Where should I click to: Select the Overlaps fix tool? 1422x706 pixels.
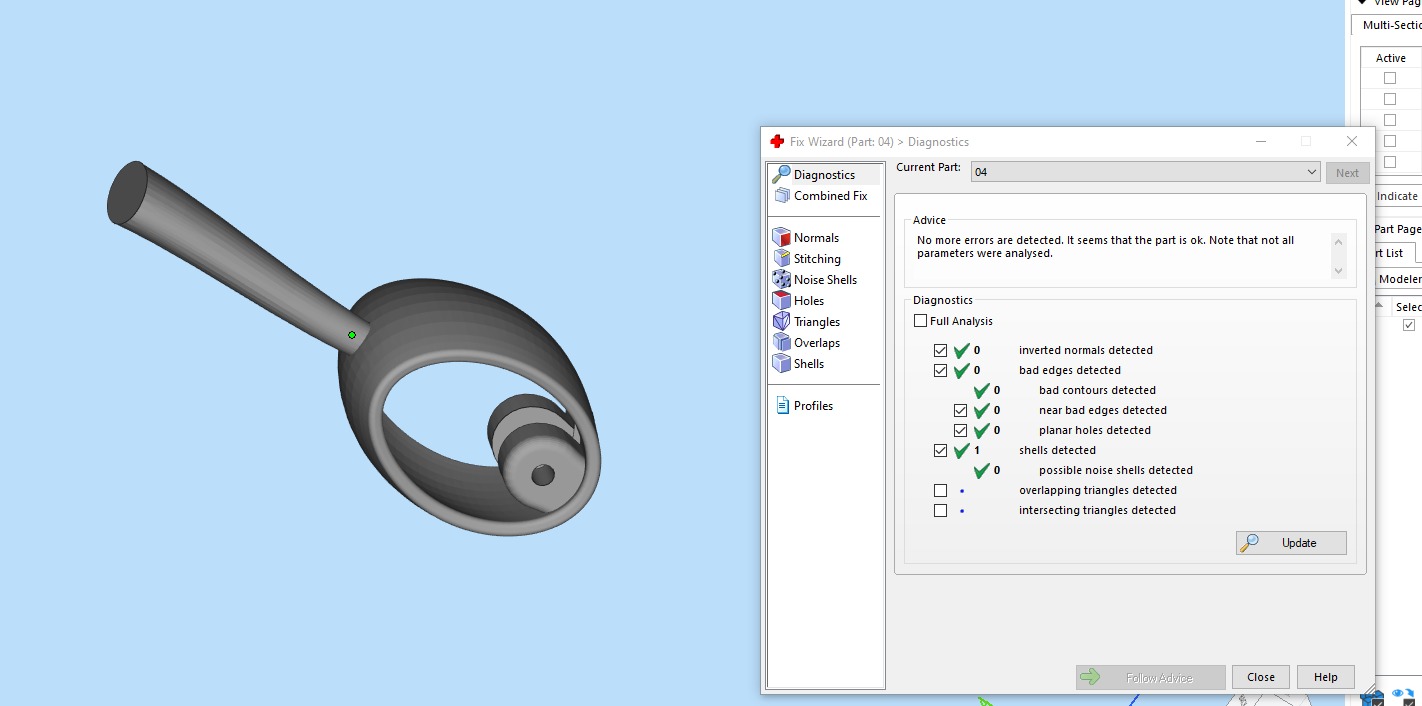[x=817, y=343]
